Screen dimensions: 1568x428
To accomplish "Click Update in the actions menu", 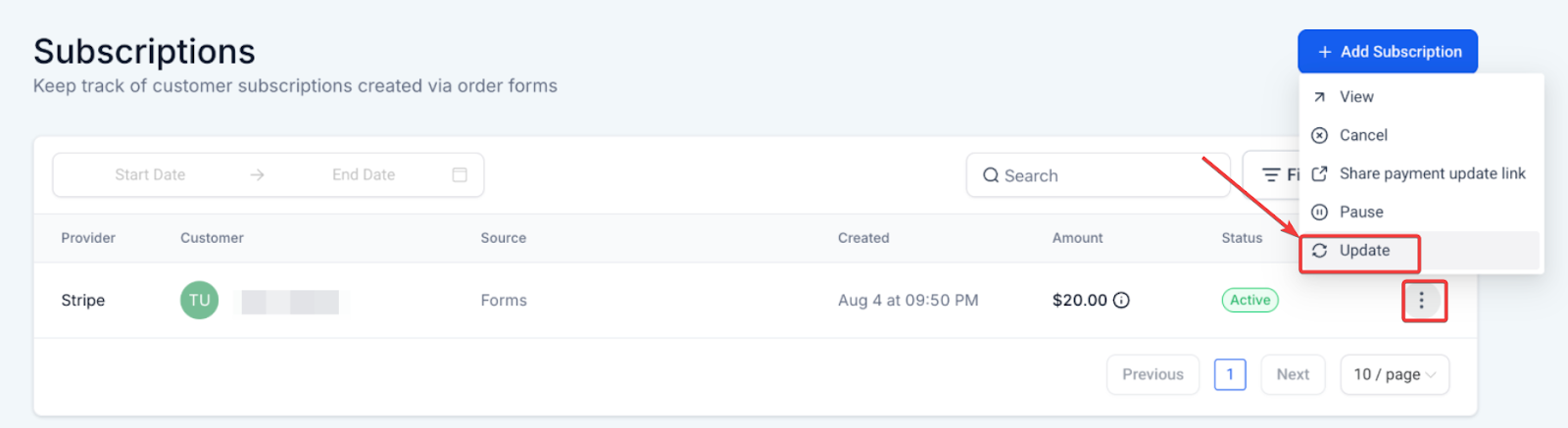I will 1364,251.
